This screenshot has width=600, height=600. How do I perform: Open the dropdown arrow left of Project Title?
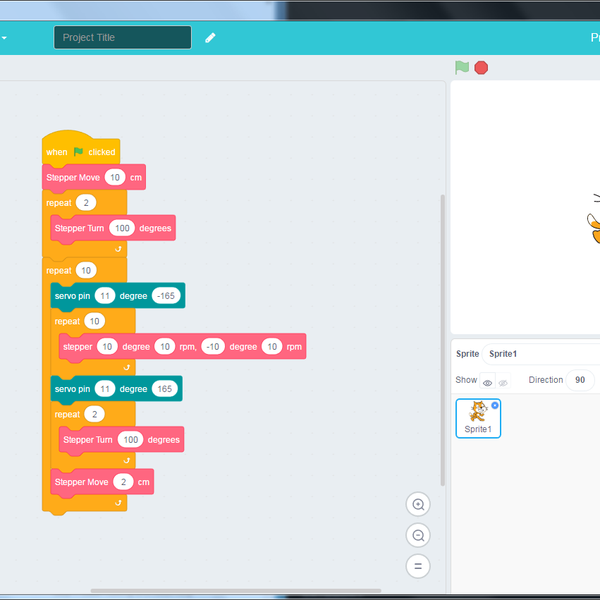coord(3,38)
